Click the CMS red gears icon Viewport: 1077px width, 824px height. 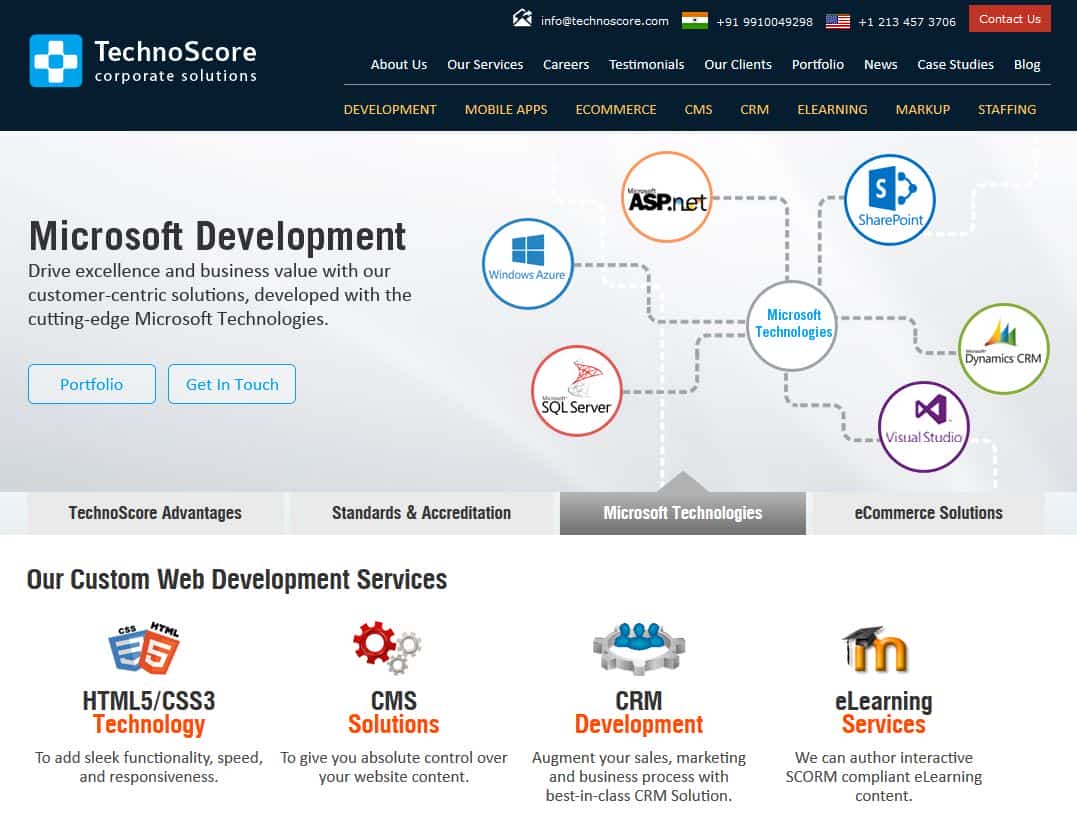(x=387, y=648)
